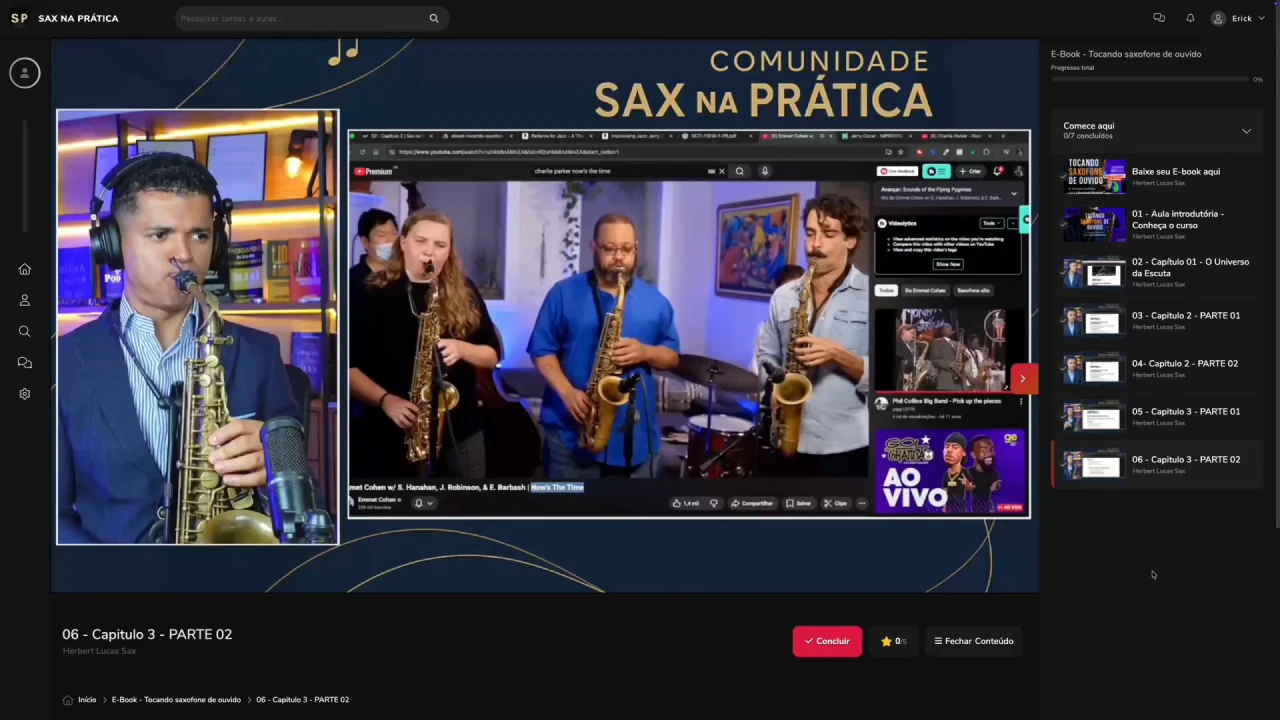1280x720 pixels.
Task: Open messages from the top header chat icon
Action: 1159,18
